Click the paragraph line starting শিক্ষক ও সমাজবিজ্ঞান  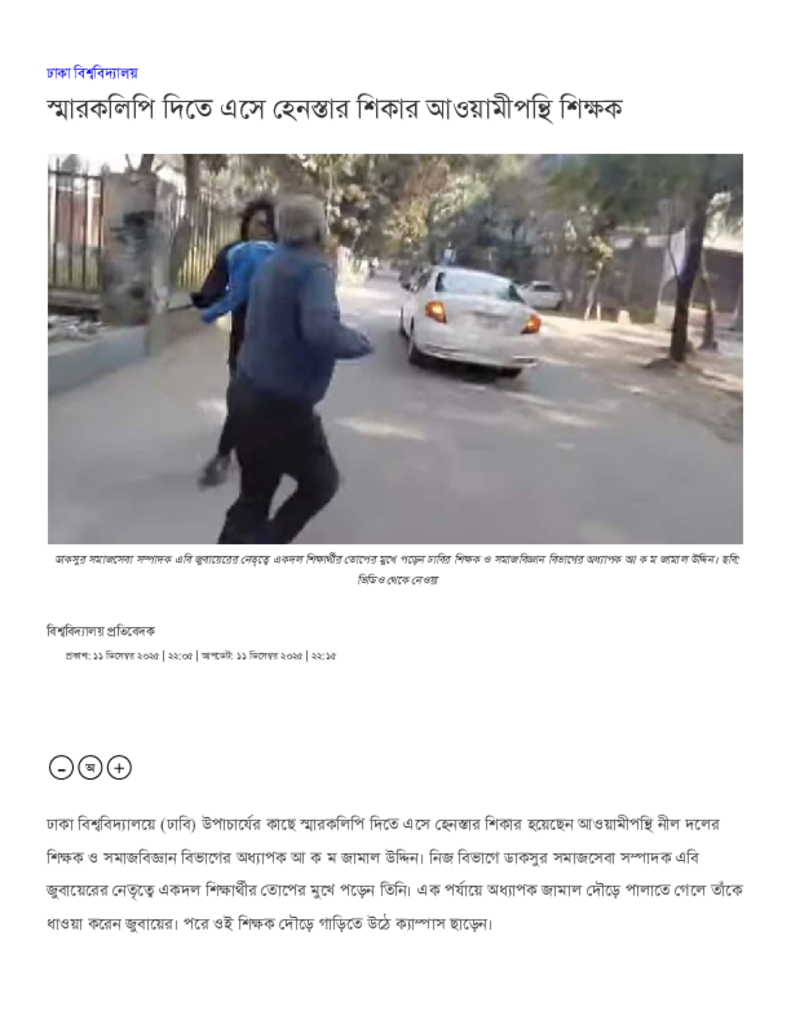click(x=373, y=857)
